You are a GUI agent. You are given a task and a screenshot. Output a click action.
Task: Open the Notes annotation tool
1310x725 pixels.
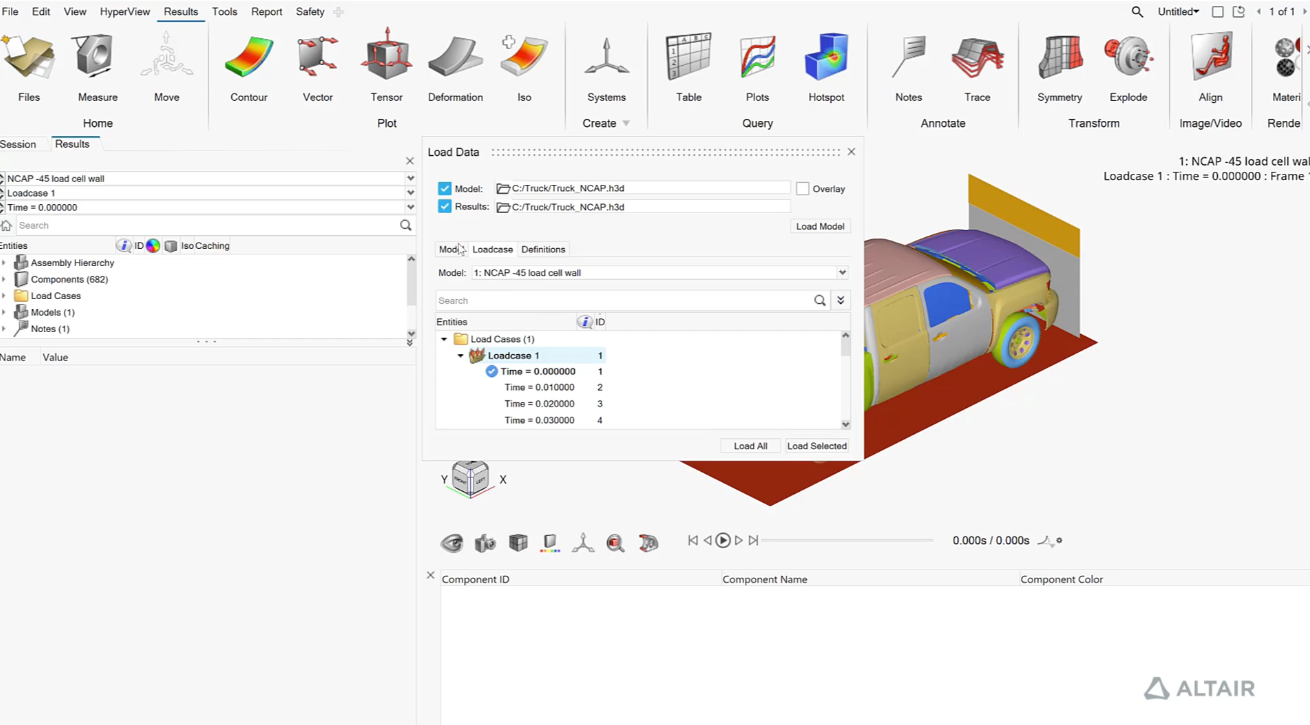coord(908,68)
